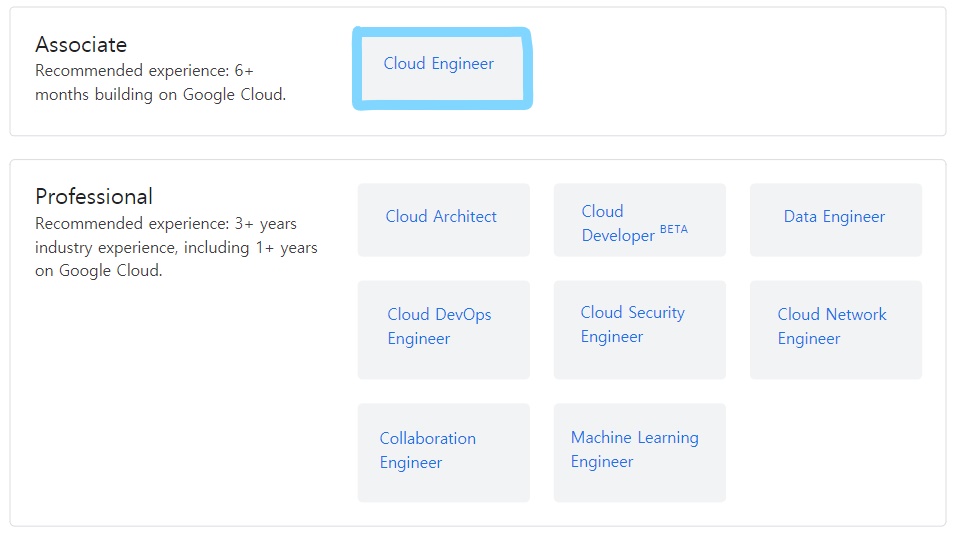956x536 pixels.
Task: Open the Cloud Security Engineer certification
Action: (x=640, y=329)
